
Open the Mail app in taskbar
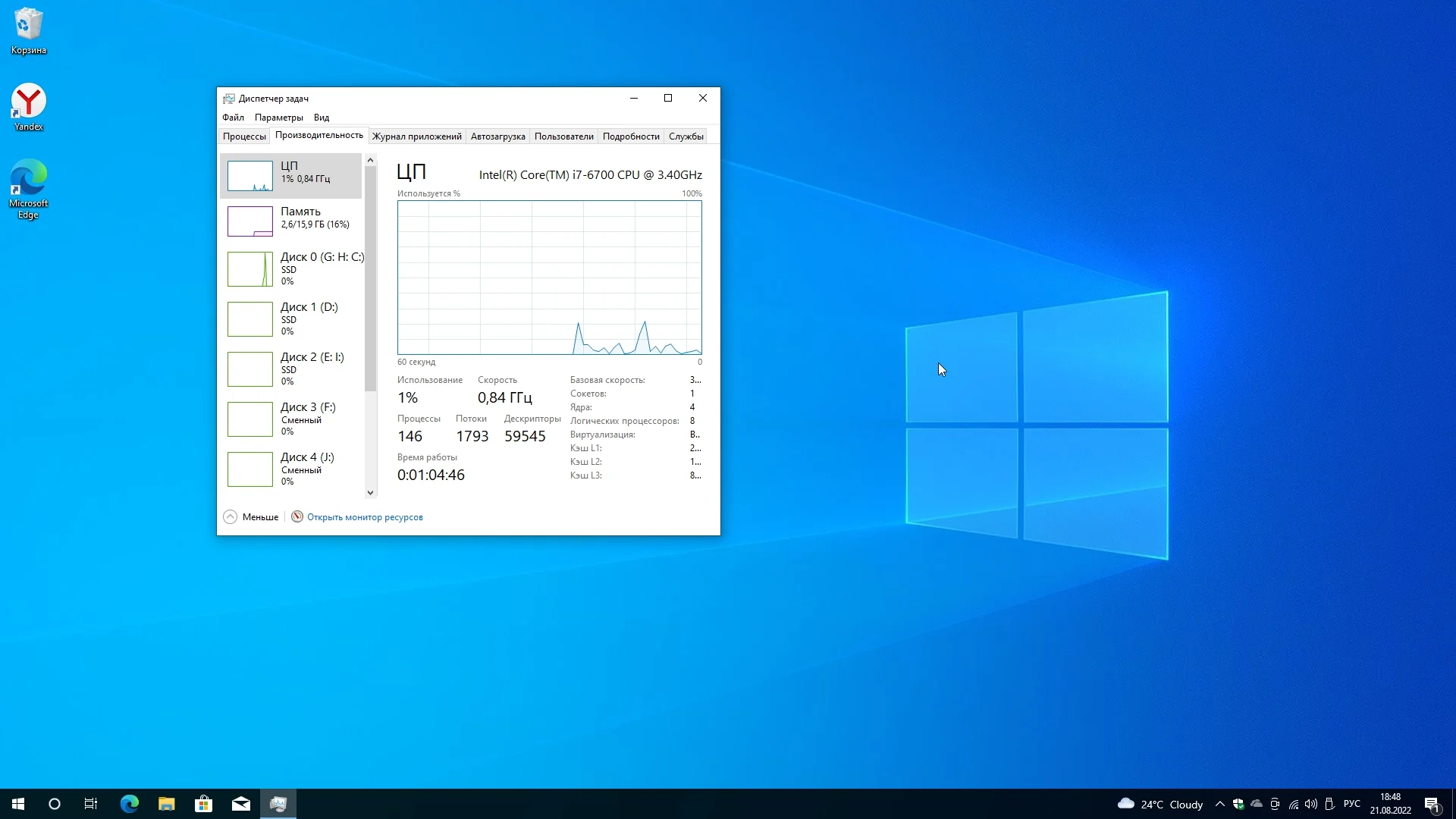point(240,804)
